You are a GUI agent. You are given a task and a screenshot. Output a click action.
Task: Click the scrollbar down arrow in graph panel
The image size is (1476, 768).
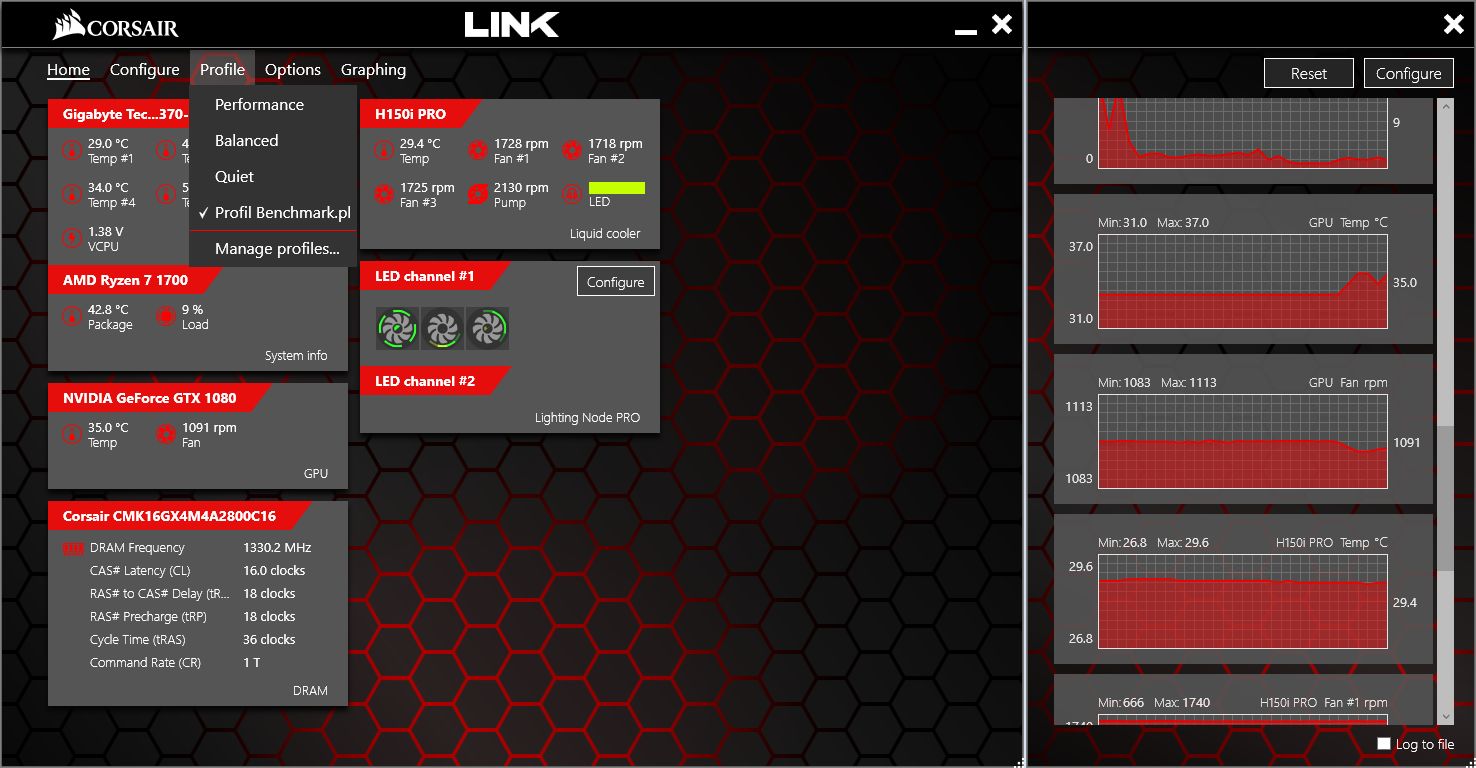(1445, 717)
